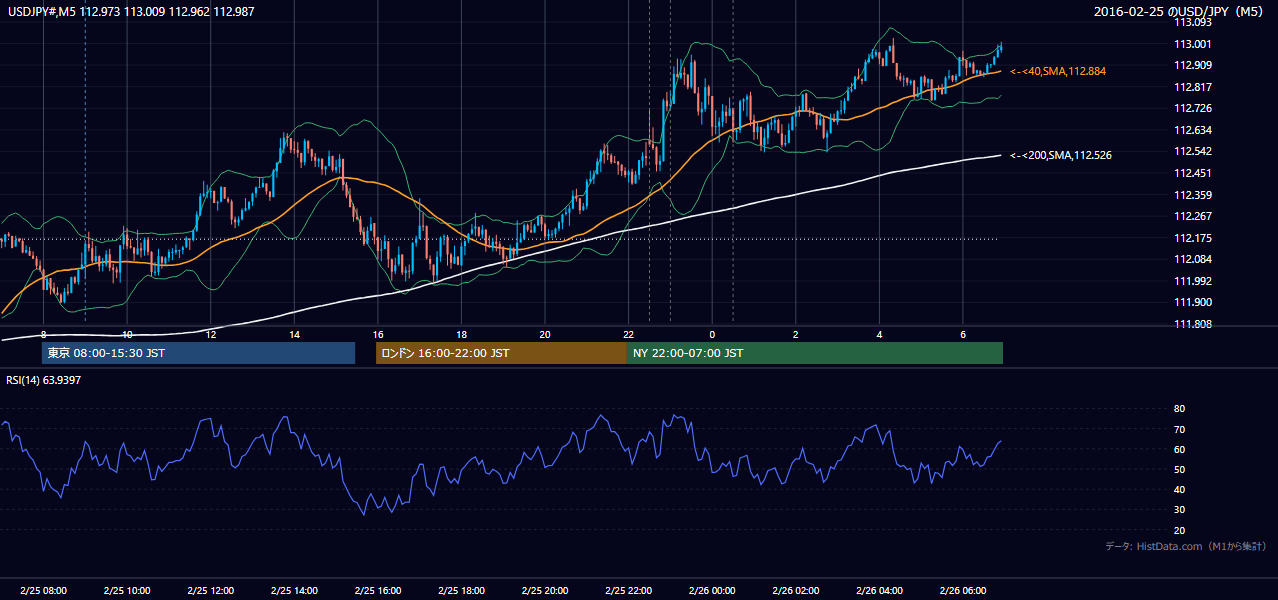Click RSI scale value 20
The height and width of the screenshot is (600, 1278).
coord(1180,530)
